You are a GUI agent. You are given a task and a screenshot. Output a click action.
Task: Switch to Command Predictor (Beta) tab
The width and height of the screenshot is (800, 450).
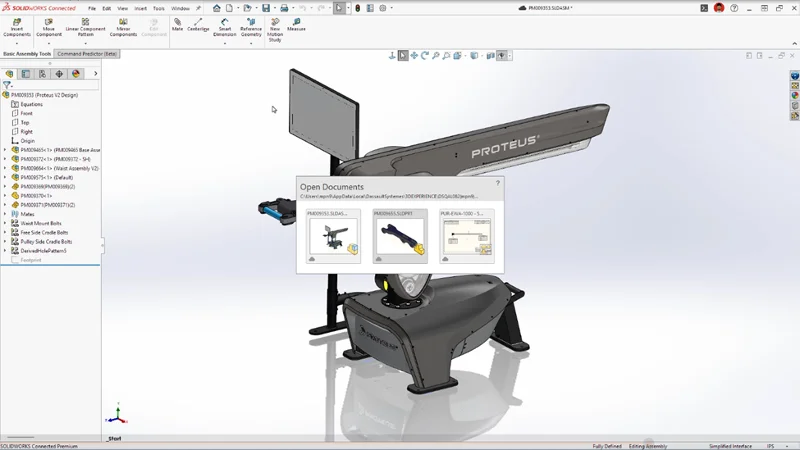(87, 53)
